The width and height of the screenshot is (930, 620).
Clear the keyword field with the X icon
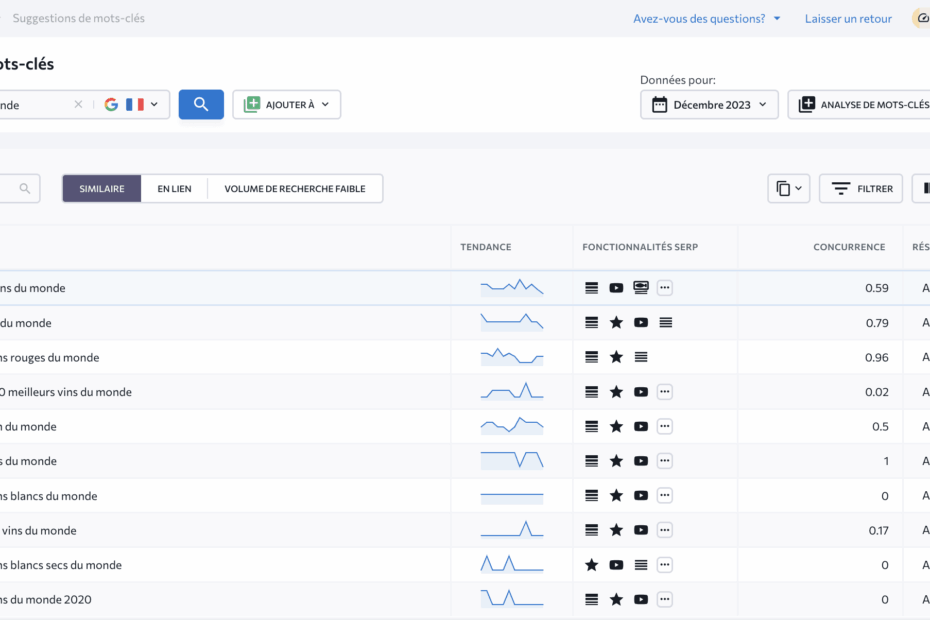pos(78,104)
